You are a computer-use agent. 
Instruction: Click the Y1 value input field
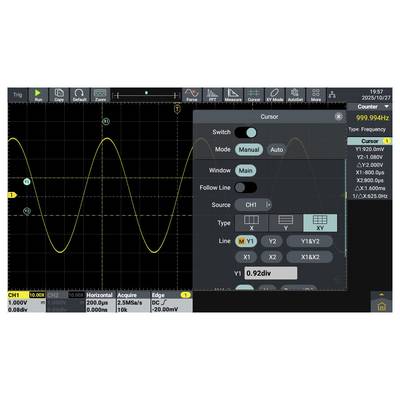(271, 273)
